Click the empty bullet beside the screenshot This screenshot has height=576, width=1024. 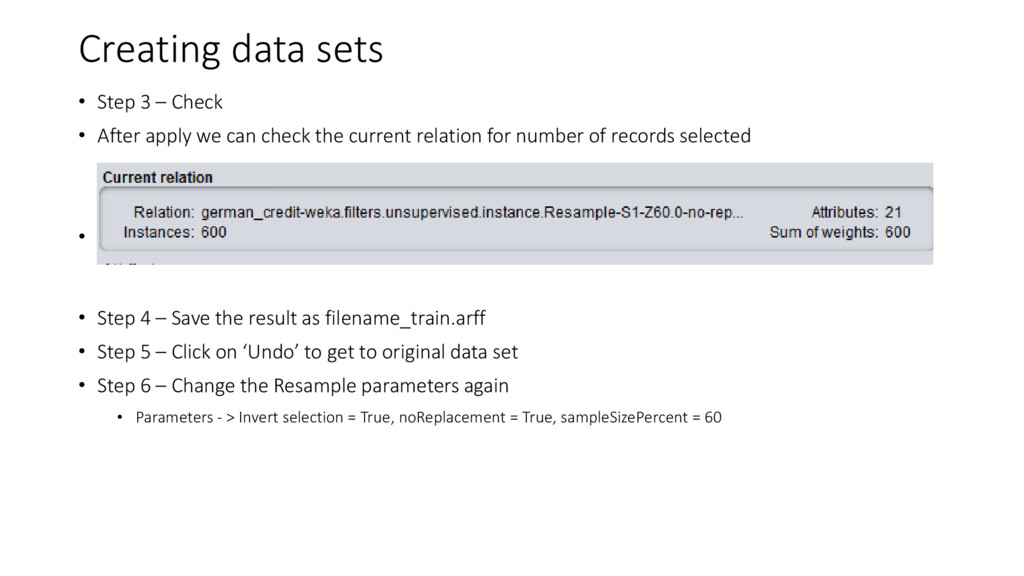pos(82,236)
